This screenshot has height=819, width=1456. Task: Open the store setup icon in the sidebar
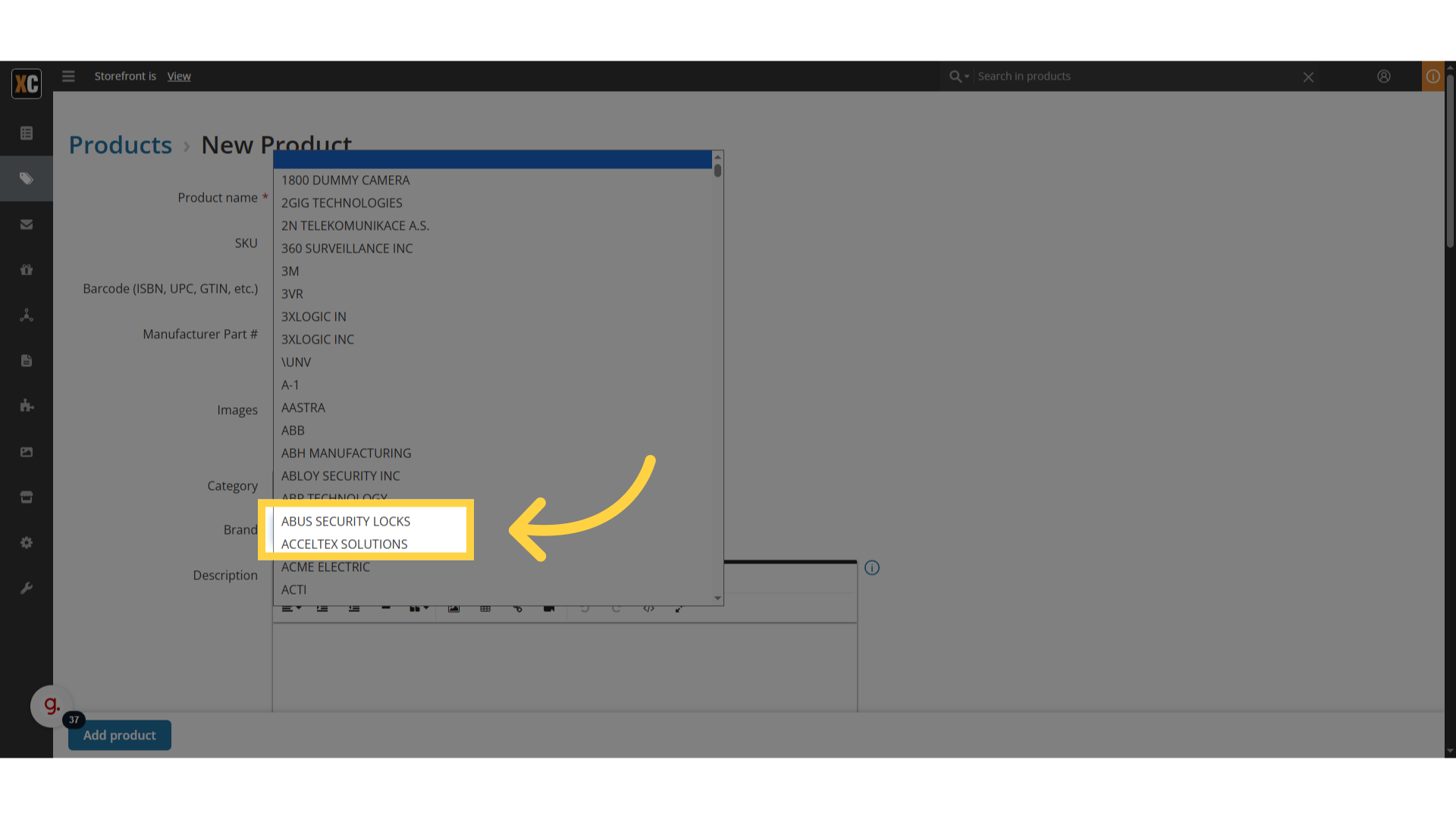27,497
